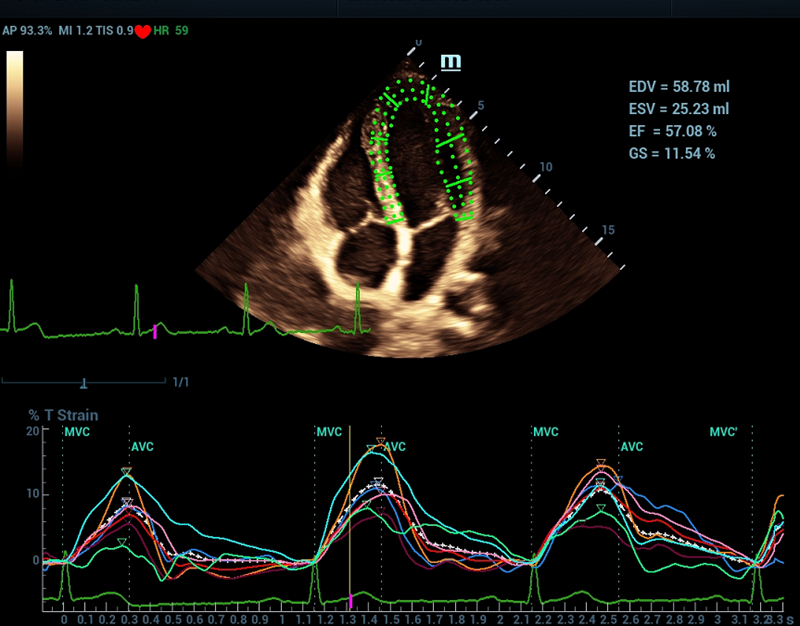Click the cine loop slider handle
Screen dimensions: 800x626
pos(84,383)
